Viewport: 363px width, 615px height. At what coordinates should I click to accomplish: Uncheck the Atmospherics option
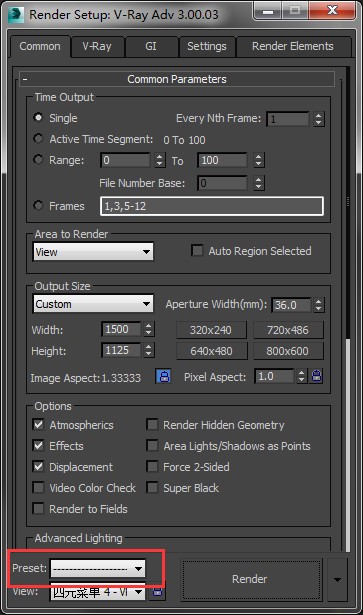tap(38, 424)
